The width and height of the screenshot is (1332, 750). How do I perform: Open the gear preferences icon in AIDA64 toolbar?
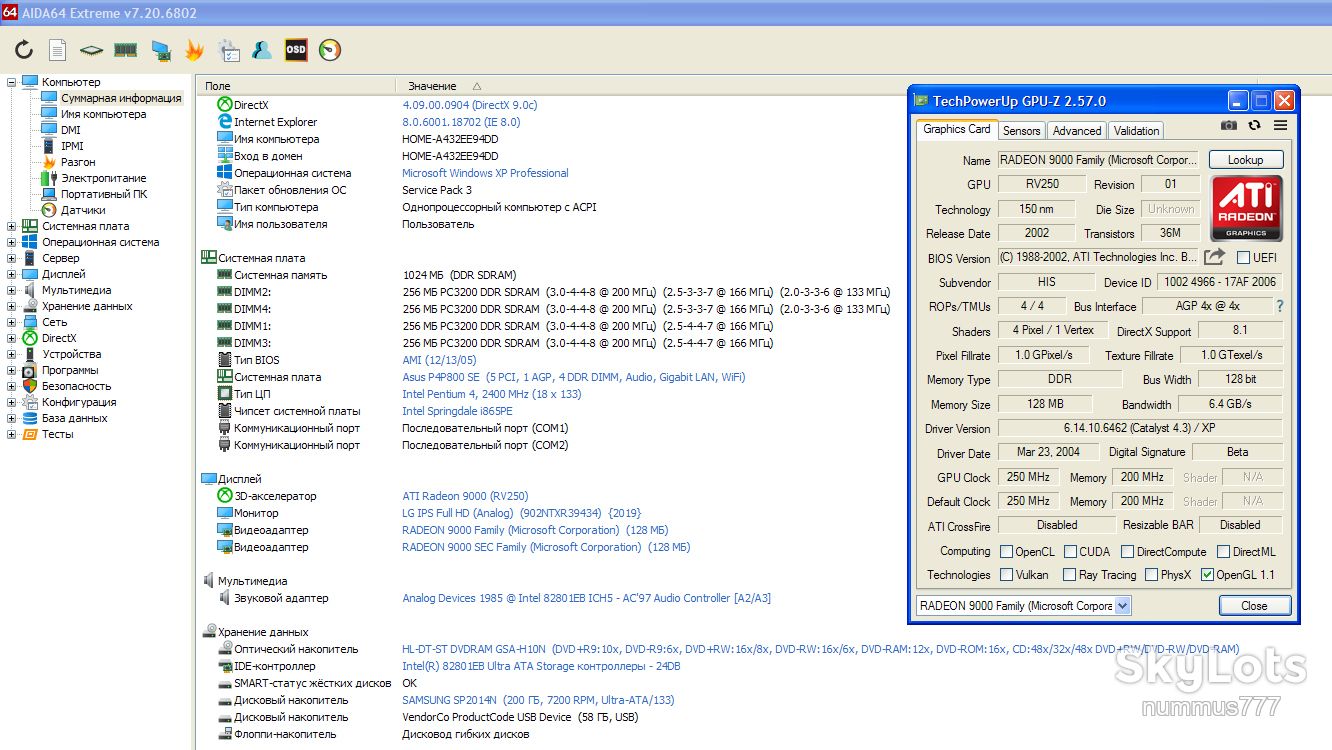pyautogui.click(x=228, y=50)
